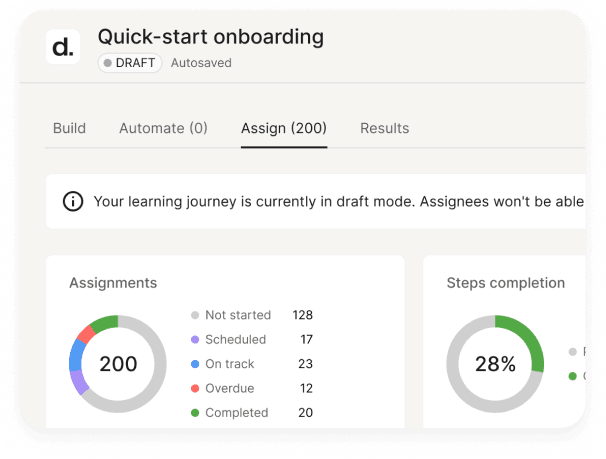This screenshot has height=459, width=606.
Task: Click the Steps completion card heading
Action: (505, 283)
